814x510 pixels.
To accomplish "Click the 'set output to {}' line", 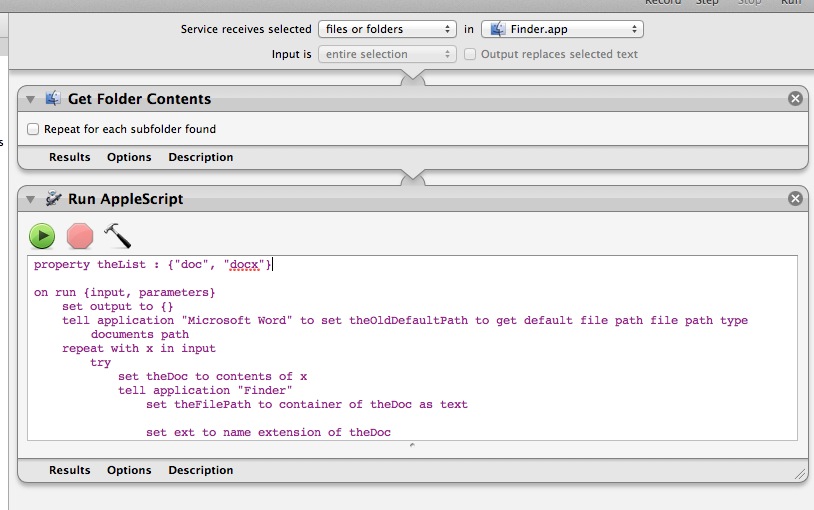I will point(118,306).
